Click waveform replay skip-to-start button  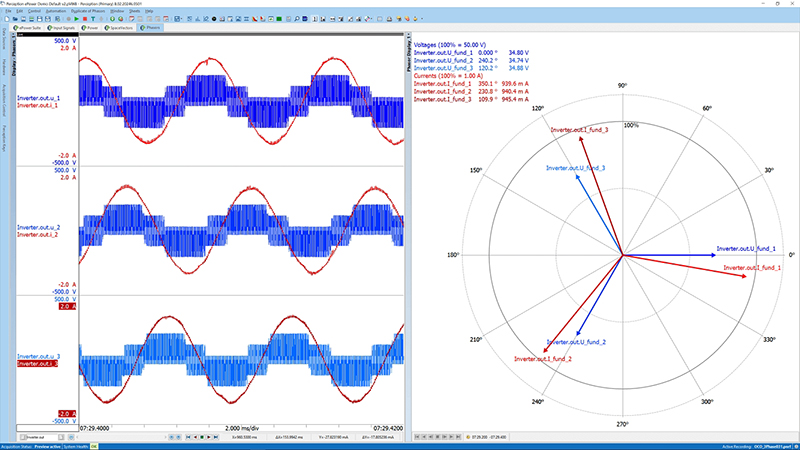click(x=188, y=437)
